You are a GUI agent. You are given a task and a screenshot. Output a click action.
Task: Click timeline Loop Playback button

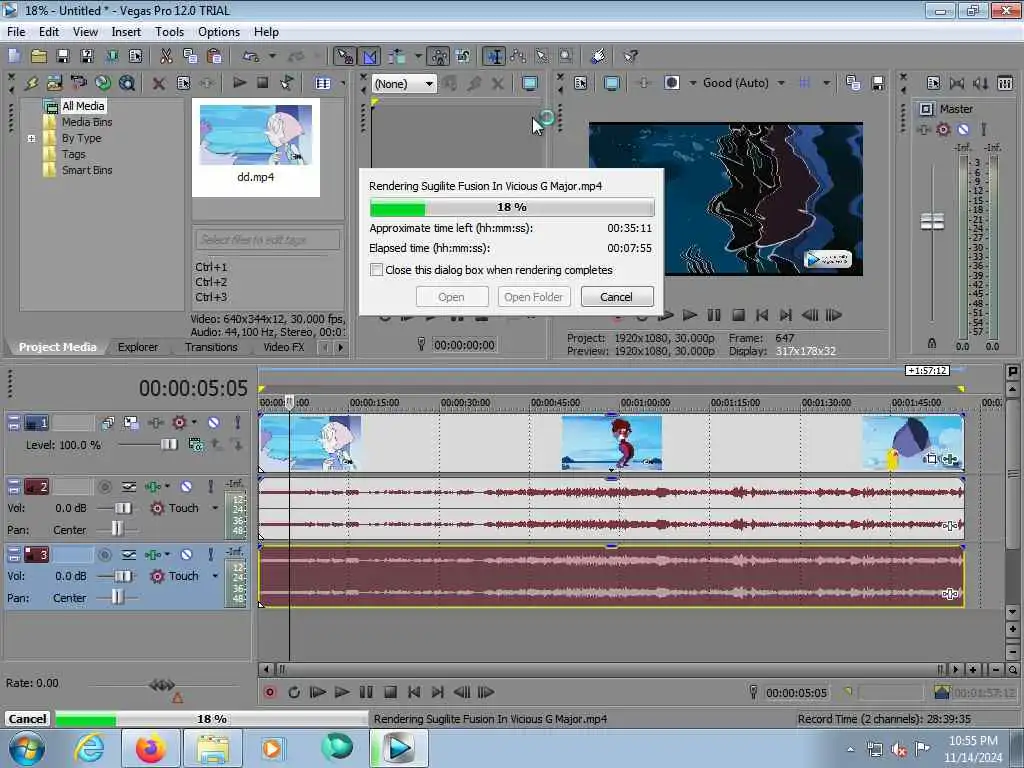click(x=294, y=692)
